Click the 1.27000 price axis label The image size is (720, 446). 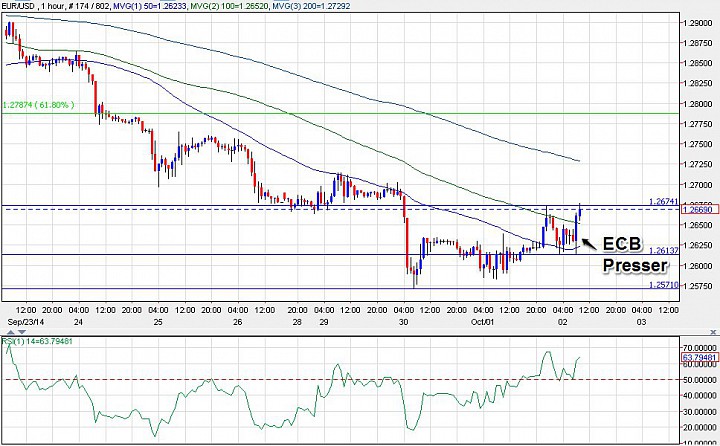pyautogui.click(x=698, y=185)
